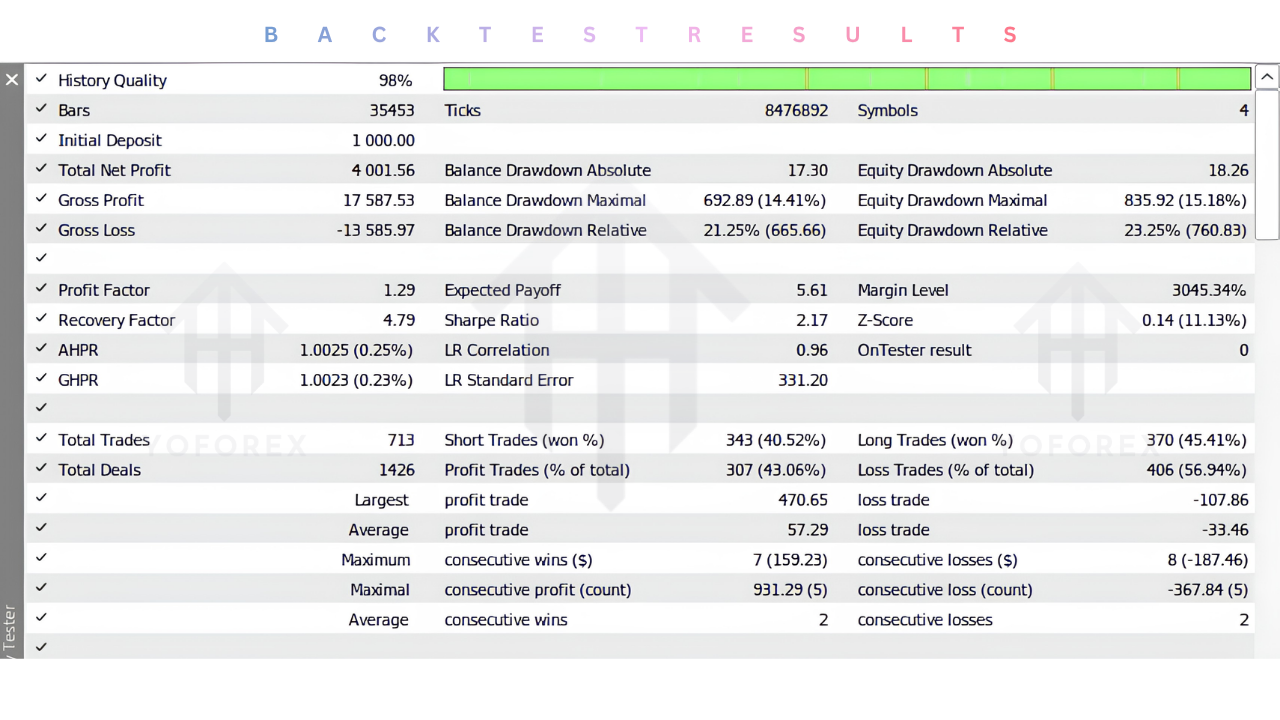
Task: Click the Expected Payoff label
Action: (502, 290)
